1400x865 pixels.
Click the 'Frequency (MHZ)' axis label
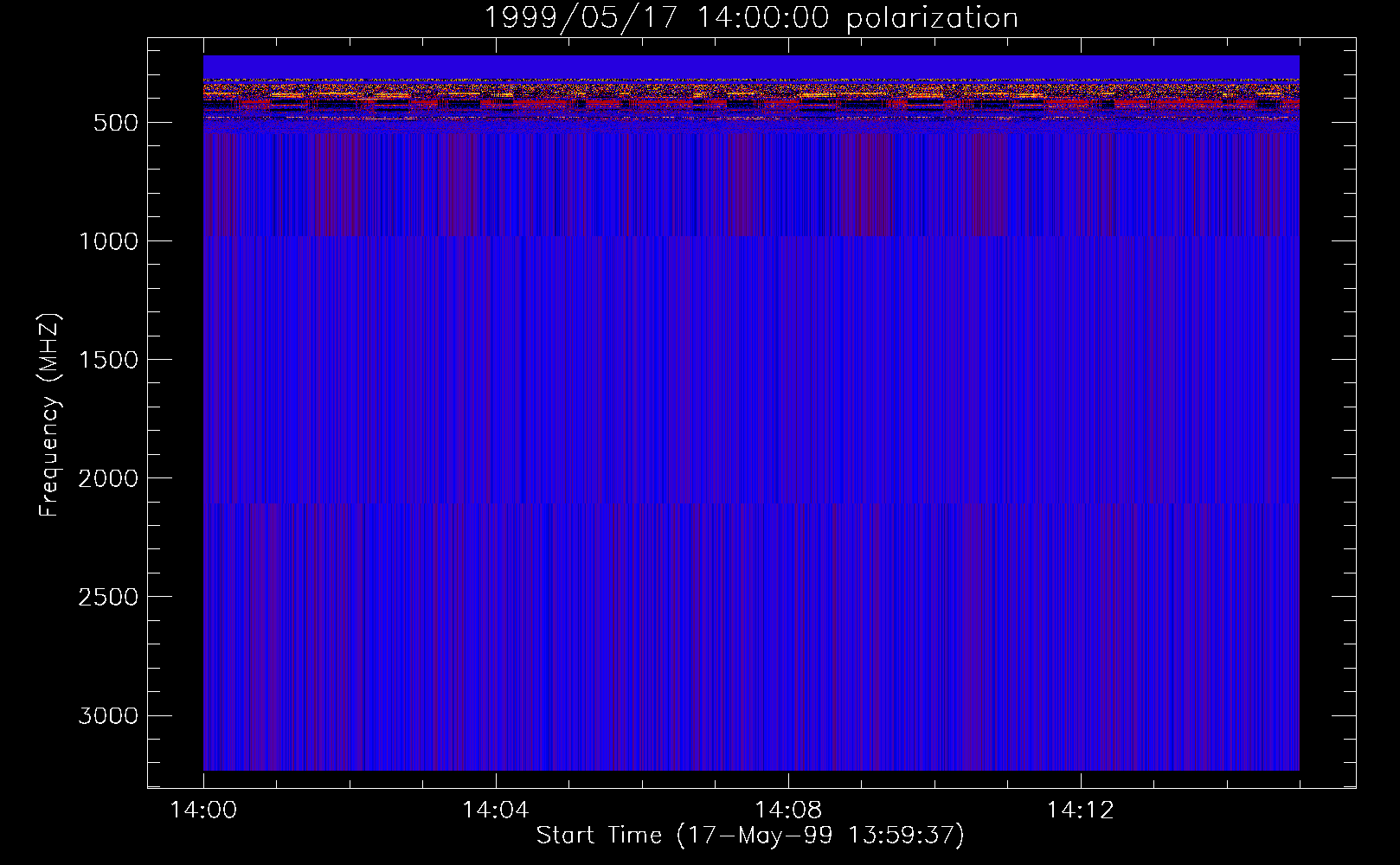point(49,415)
